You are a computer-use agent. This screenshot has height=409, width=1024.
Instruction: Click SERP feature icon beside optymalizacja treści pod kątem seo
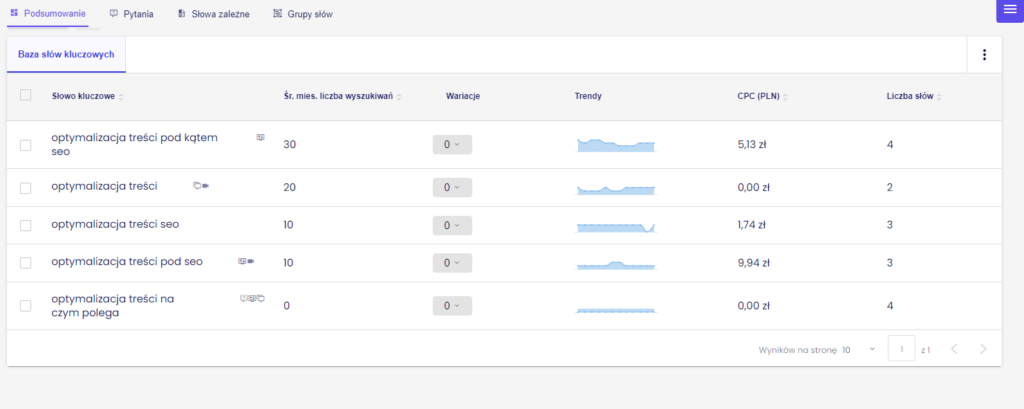click(261, 137)
